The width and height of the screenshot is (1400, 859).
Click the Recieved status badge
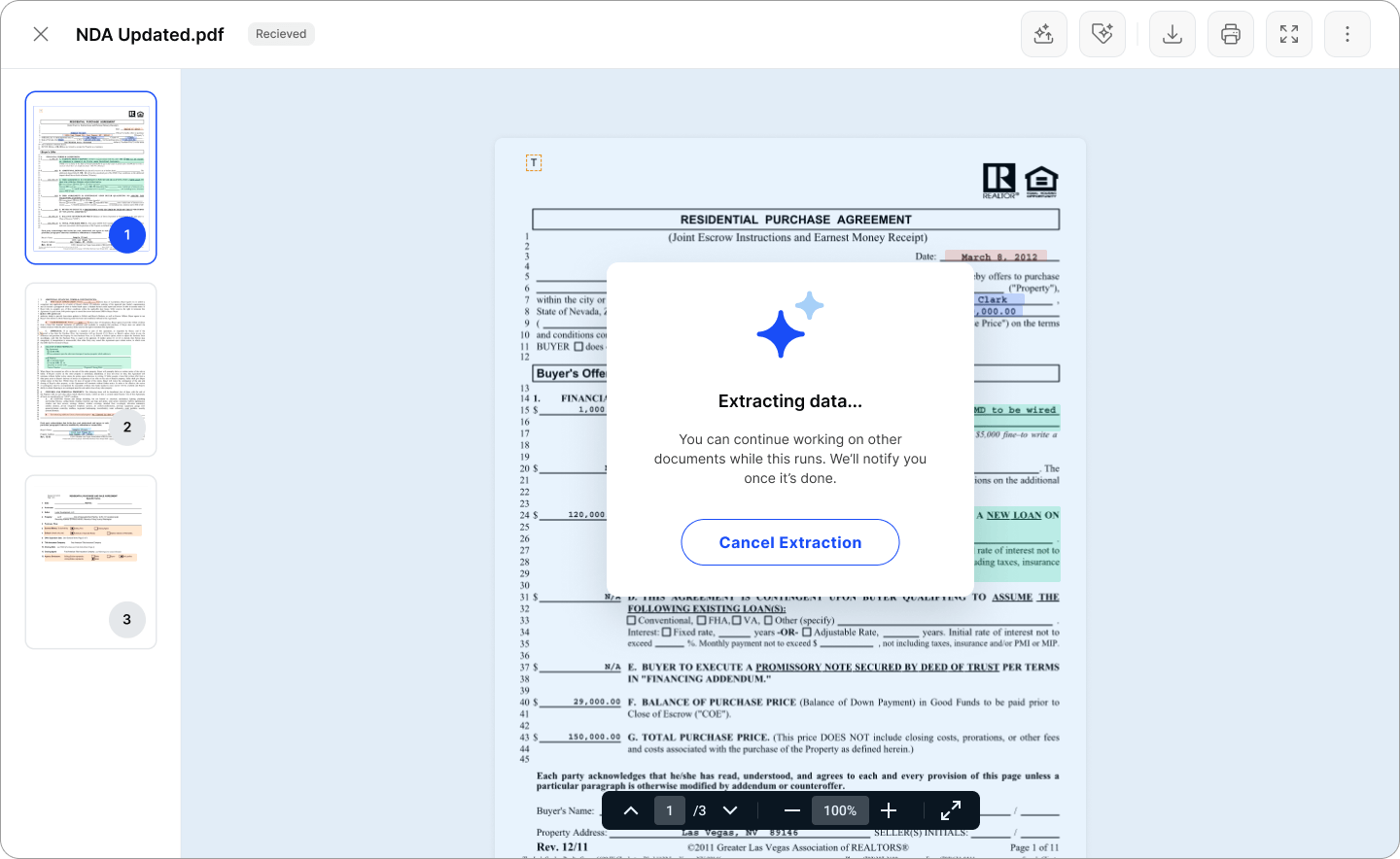point(281,33)
